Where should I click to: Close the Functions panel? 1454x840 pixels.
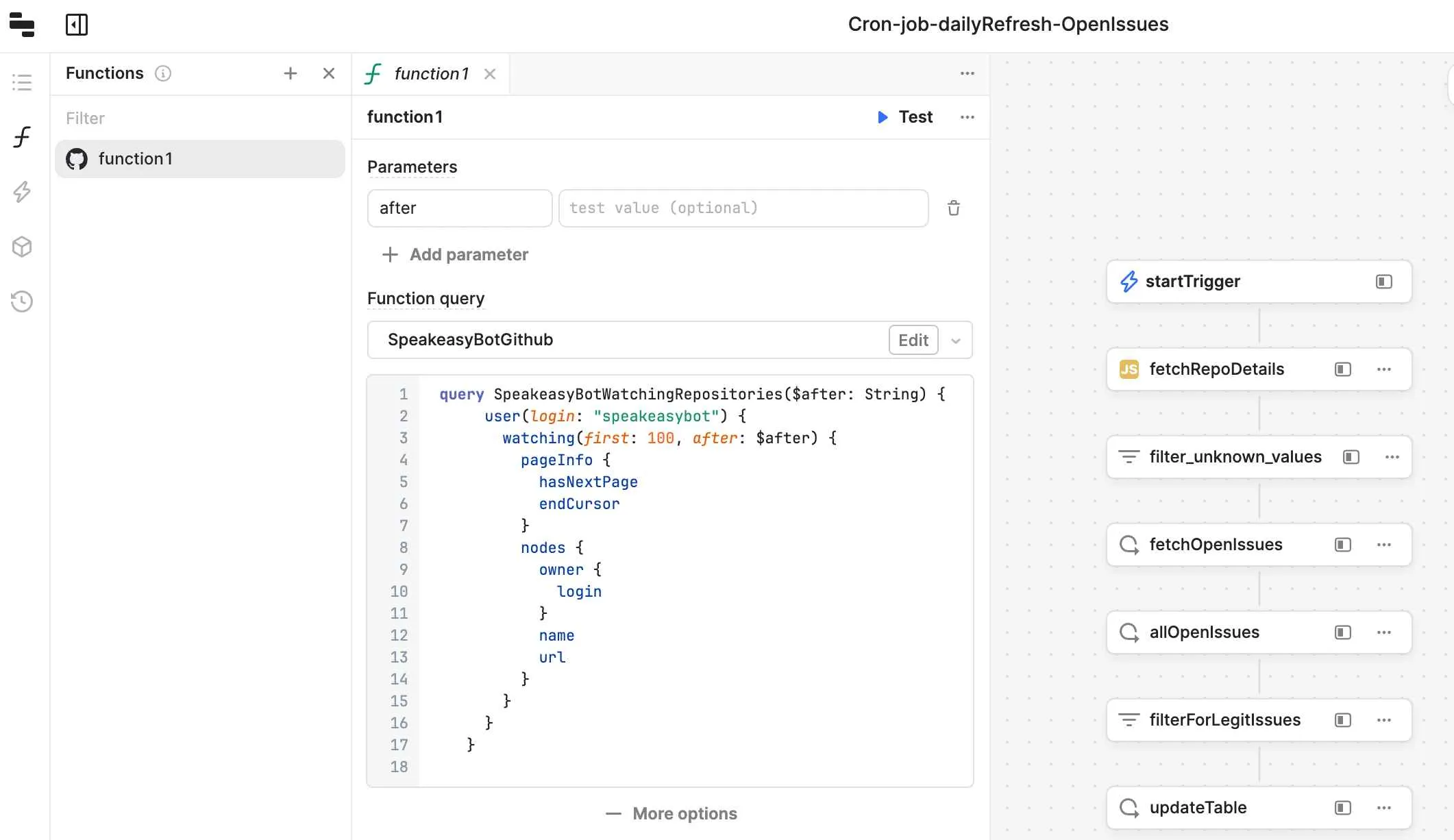tap(329, 73)
